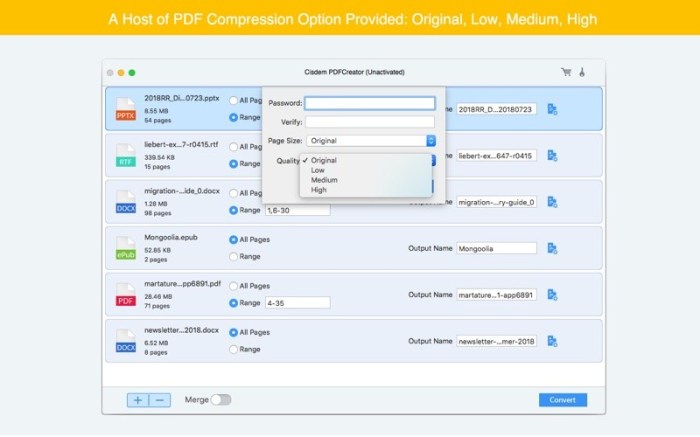Click the minus remove file button

tap(160, 400)
